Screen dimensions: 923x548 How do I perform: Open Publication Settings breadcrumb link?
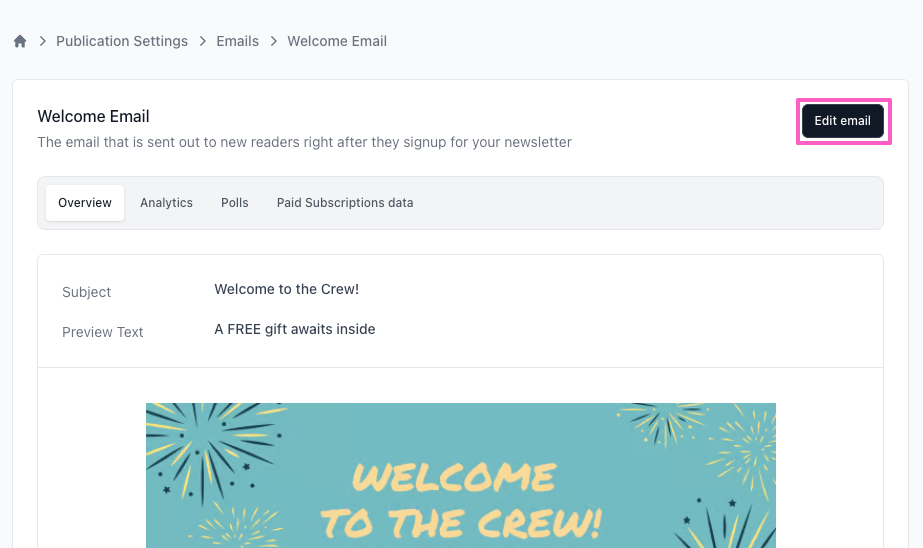(122, 42)
